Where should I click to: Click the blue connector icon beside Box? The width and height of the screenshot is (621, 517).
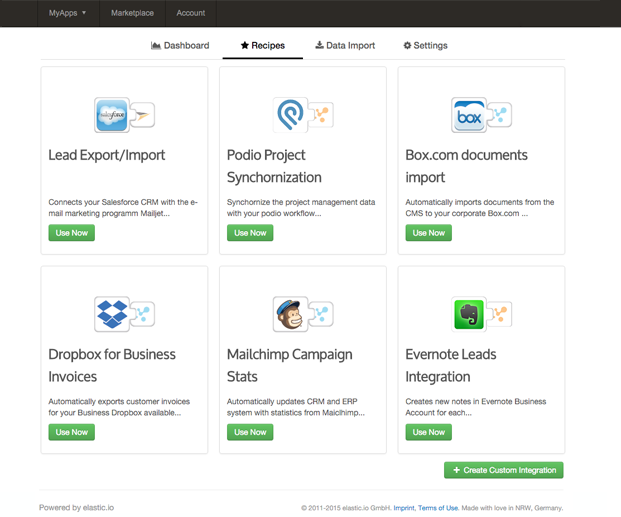pos(499,115)
